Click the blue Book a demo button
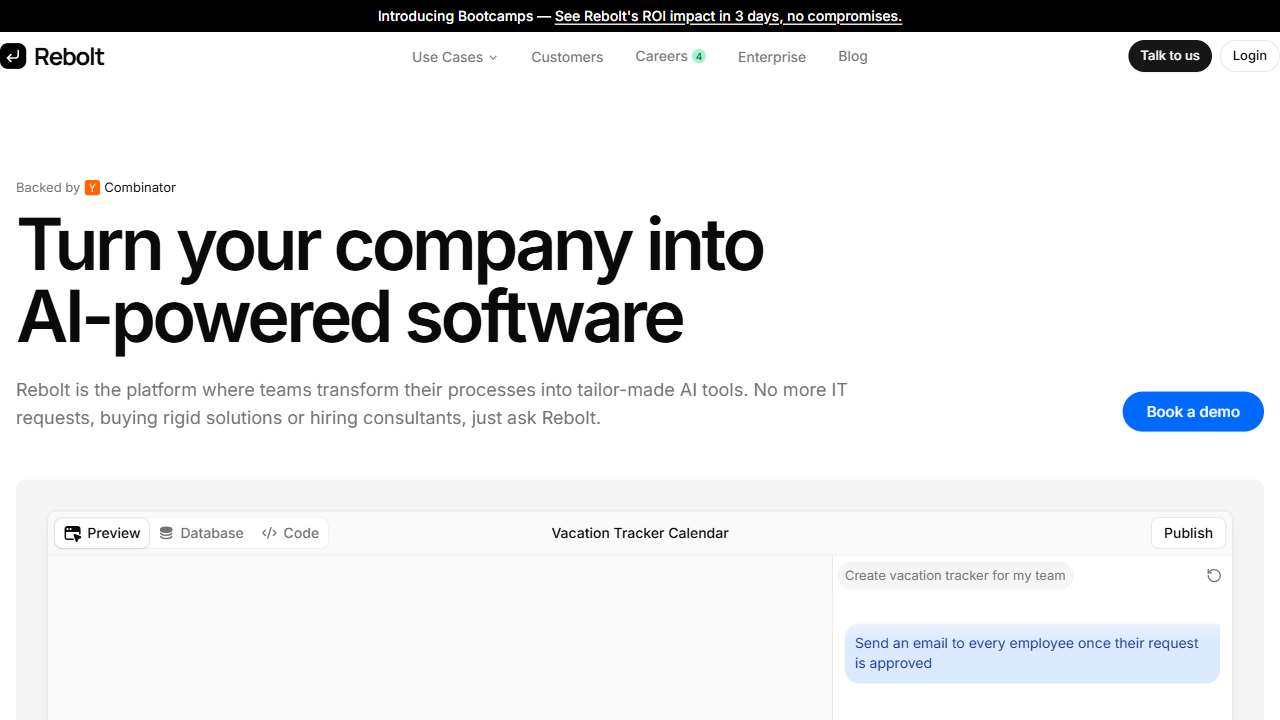 (x=1192, y=411)
